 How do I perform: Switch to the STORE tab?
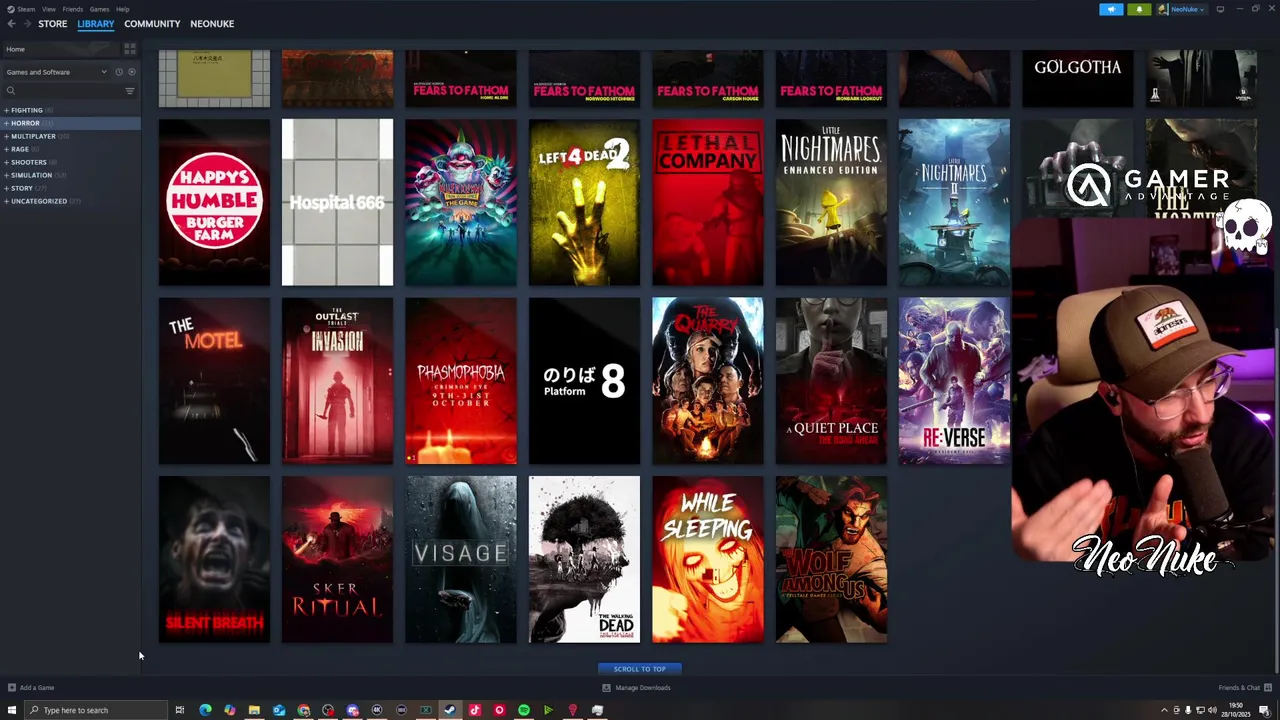[x=52, y=24]
